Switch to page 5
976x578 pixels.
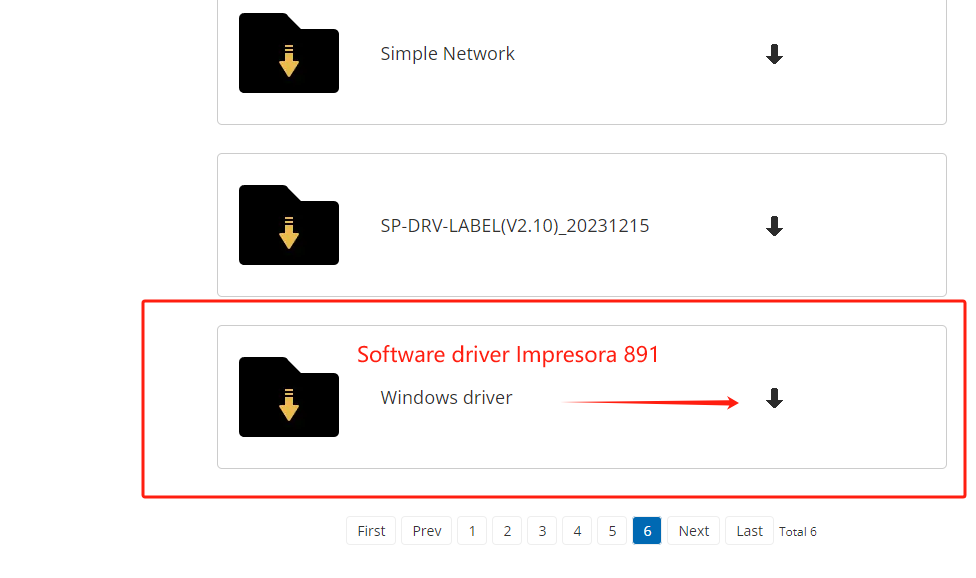(612, 531)
